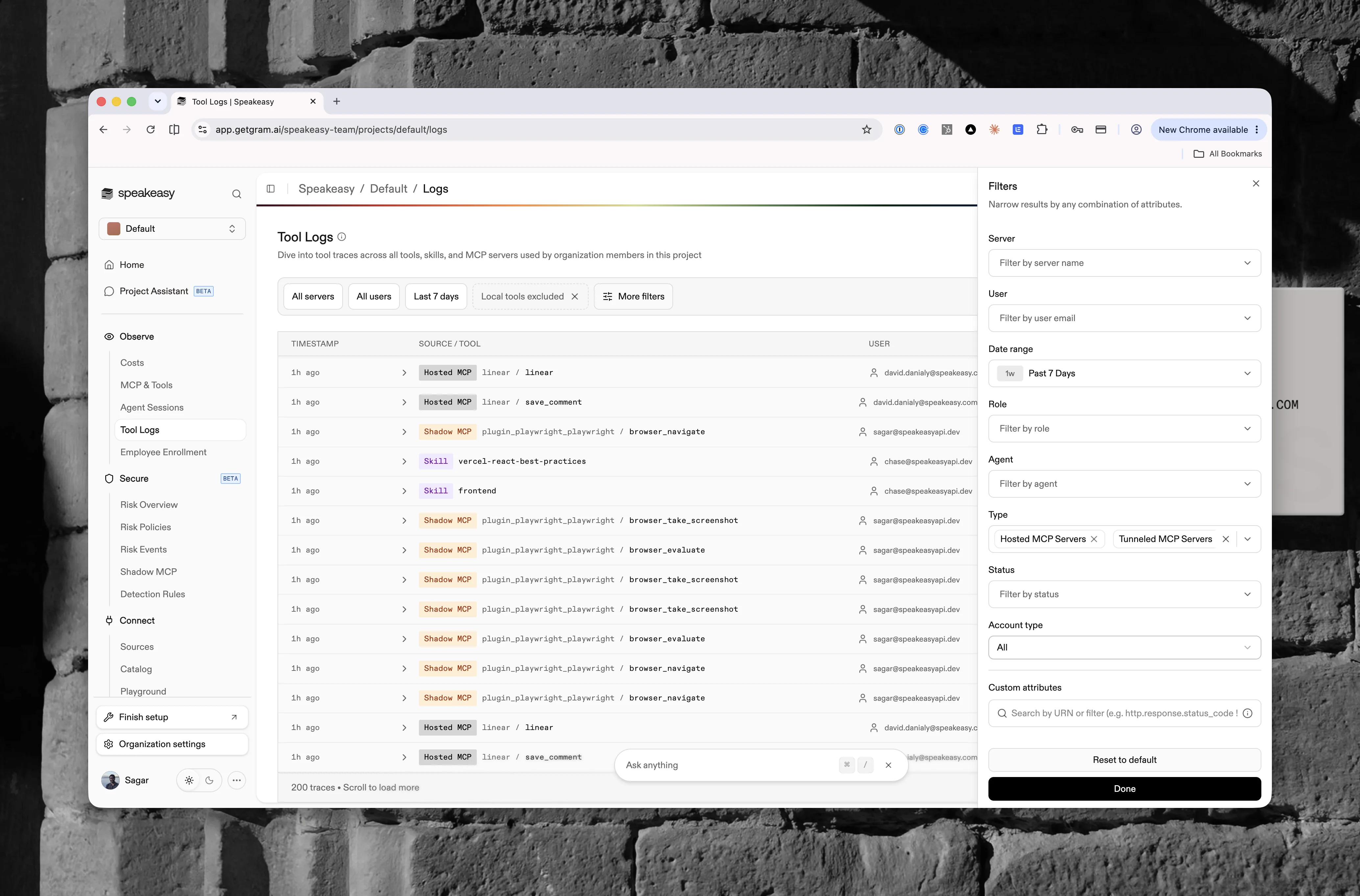Open Chrome profile icon

click(x=1136, y=130)
